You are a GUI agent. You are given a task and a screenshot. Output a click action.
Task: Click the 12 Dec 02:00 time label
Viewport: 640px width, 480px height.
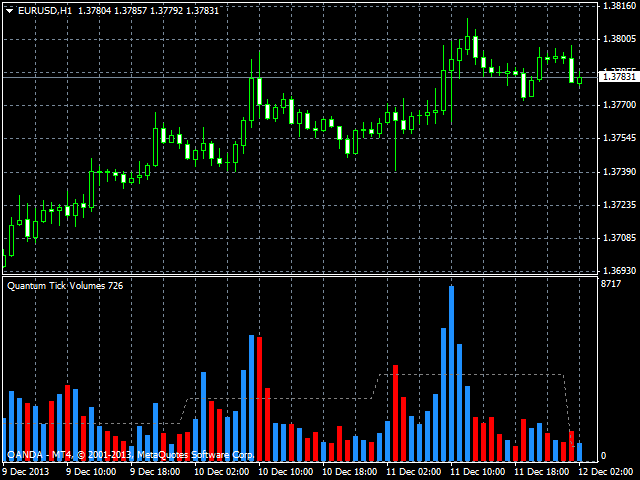[606, 470]
